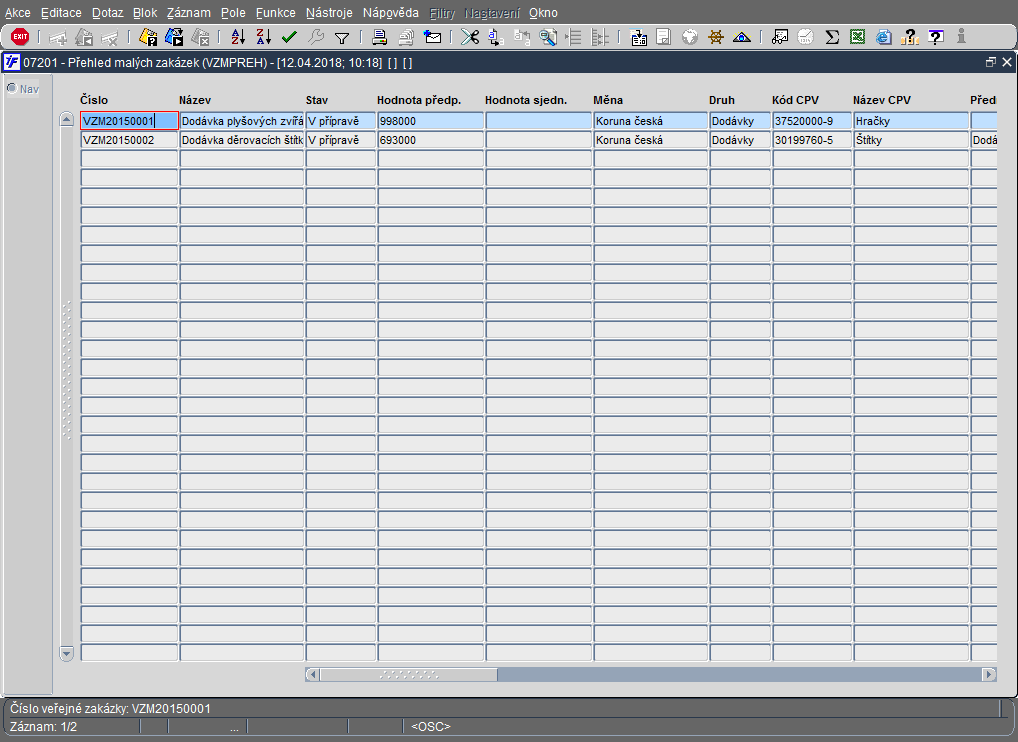
Task: Open the Záznam menu
Action: (188, 13)
